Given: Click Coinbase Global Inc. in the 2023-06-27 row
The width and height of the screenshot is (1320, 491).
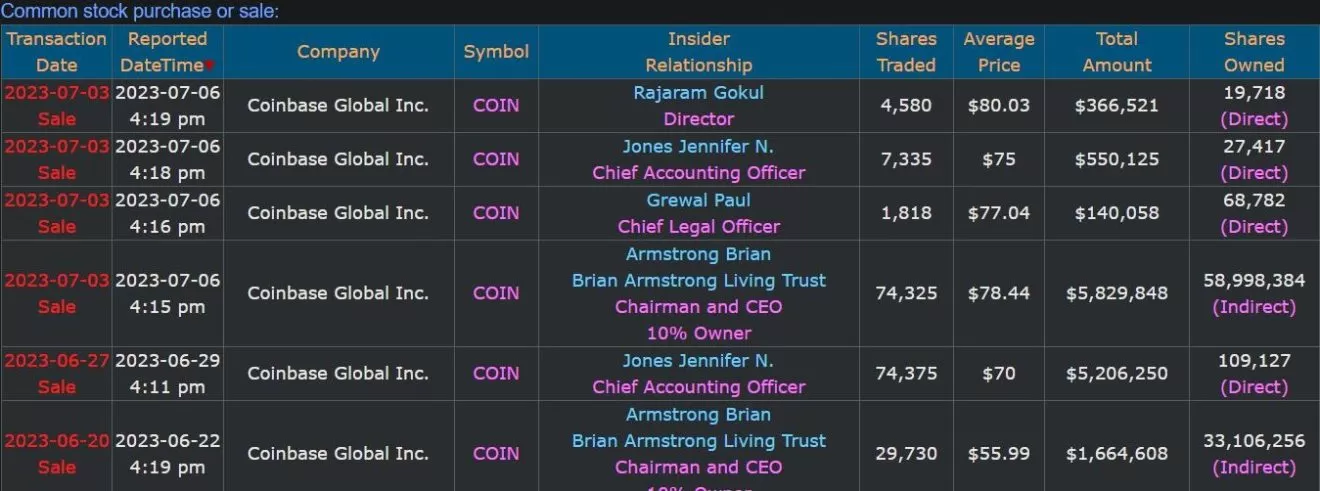Looking at the screenshot, I should pos(338,373).
